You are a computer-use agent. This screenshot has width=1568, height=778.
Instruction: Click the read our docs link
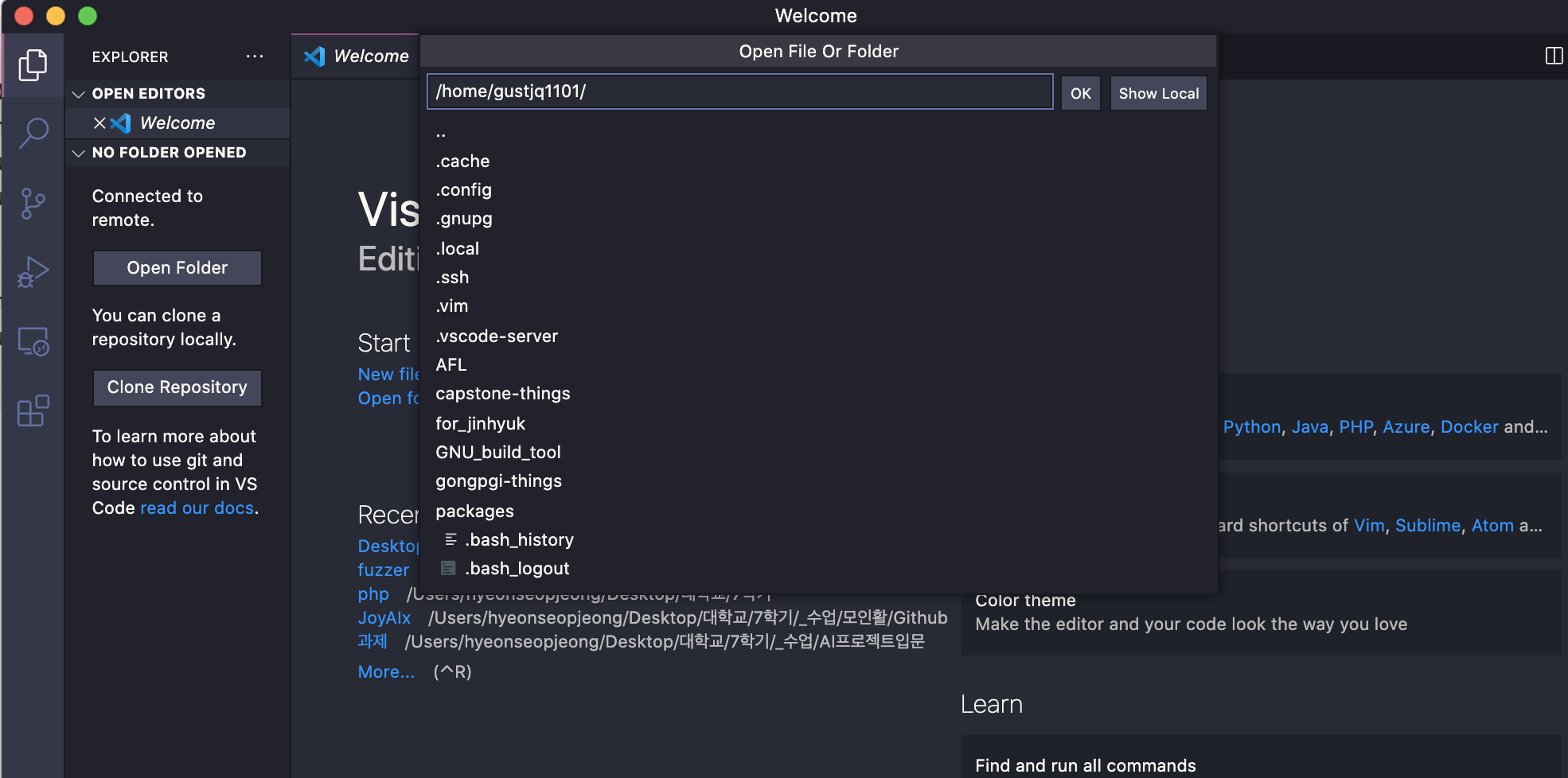pos(197,508)
